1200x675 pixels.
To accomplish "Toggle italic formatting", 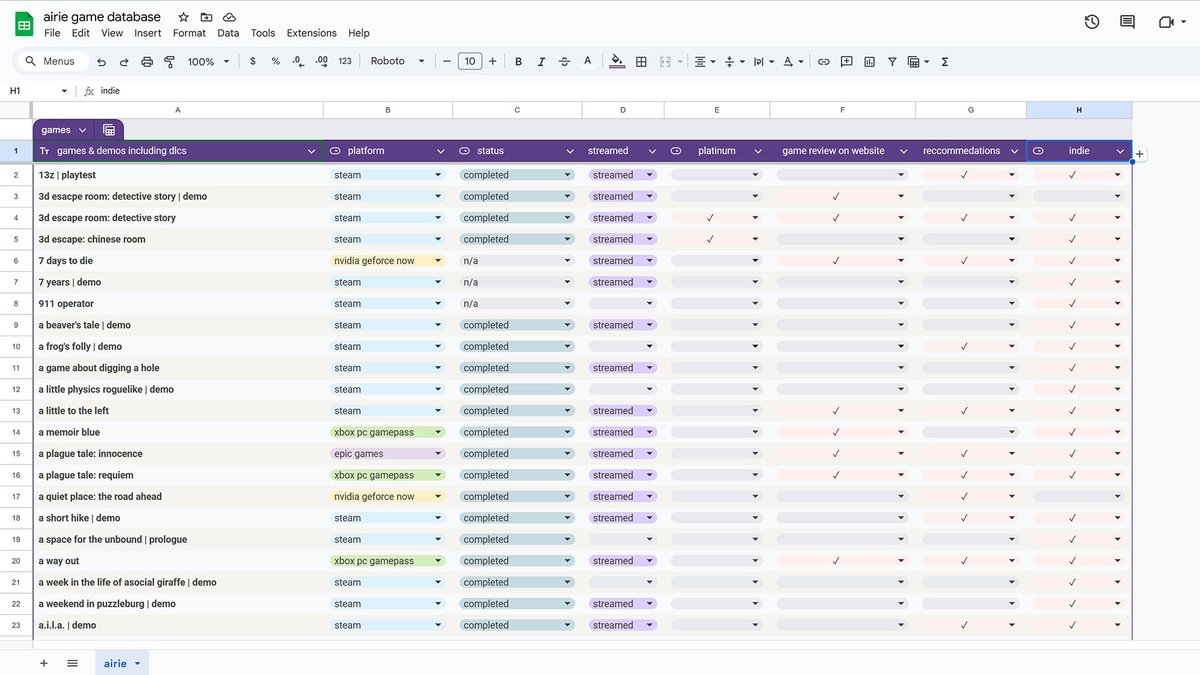I will pos(541,62).
